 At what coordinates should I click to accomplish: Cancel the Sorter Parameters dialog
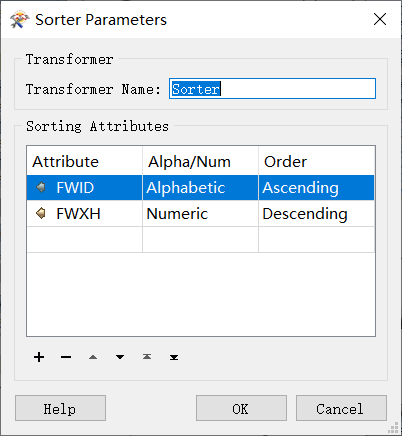click(x=341, y=408)
